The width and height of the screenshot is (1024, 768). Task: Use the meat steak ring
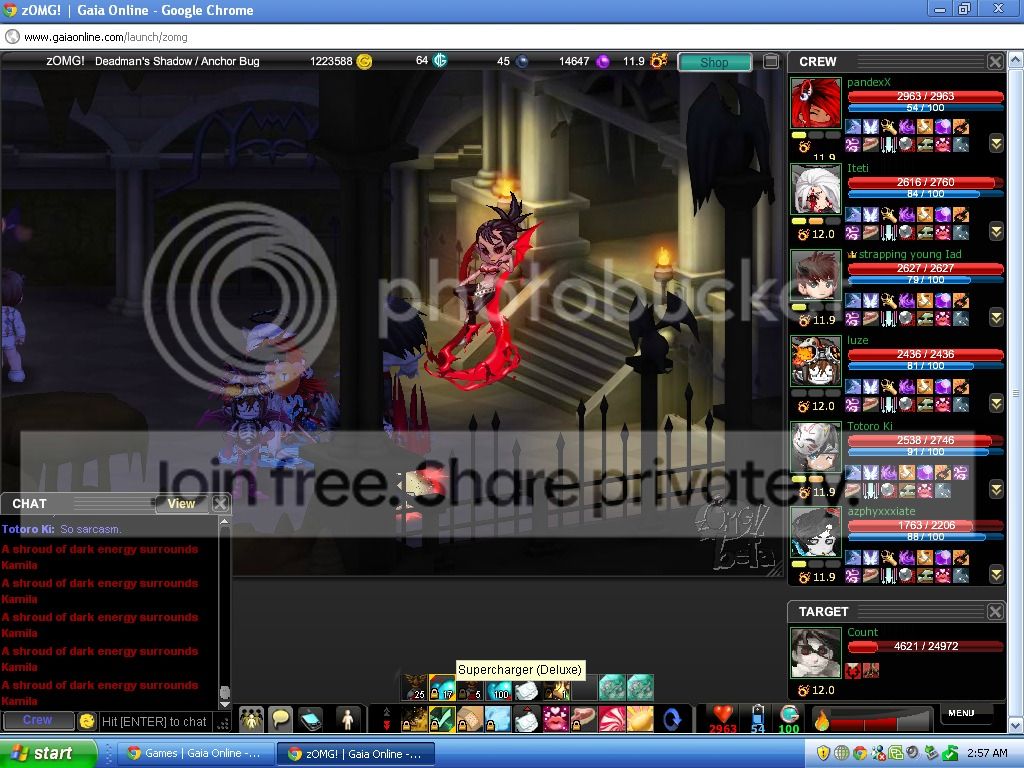pyautogui.click(x=583, y=719)
